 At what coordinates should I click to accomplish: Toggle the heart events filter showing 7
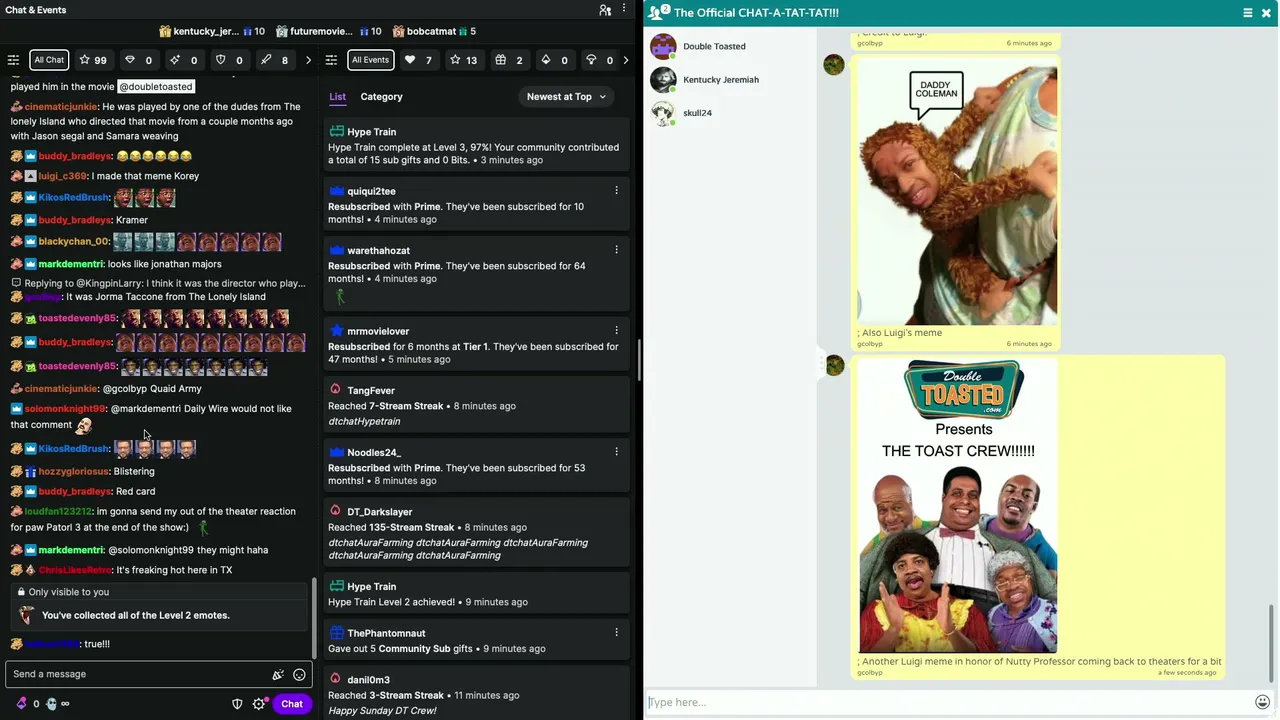pos(418,60)
